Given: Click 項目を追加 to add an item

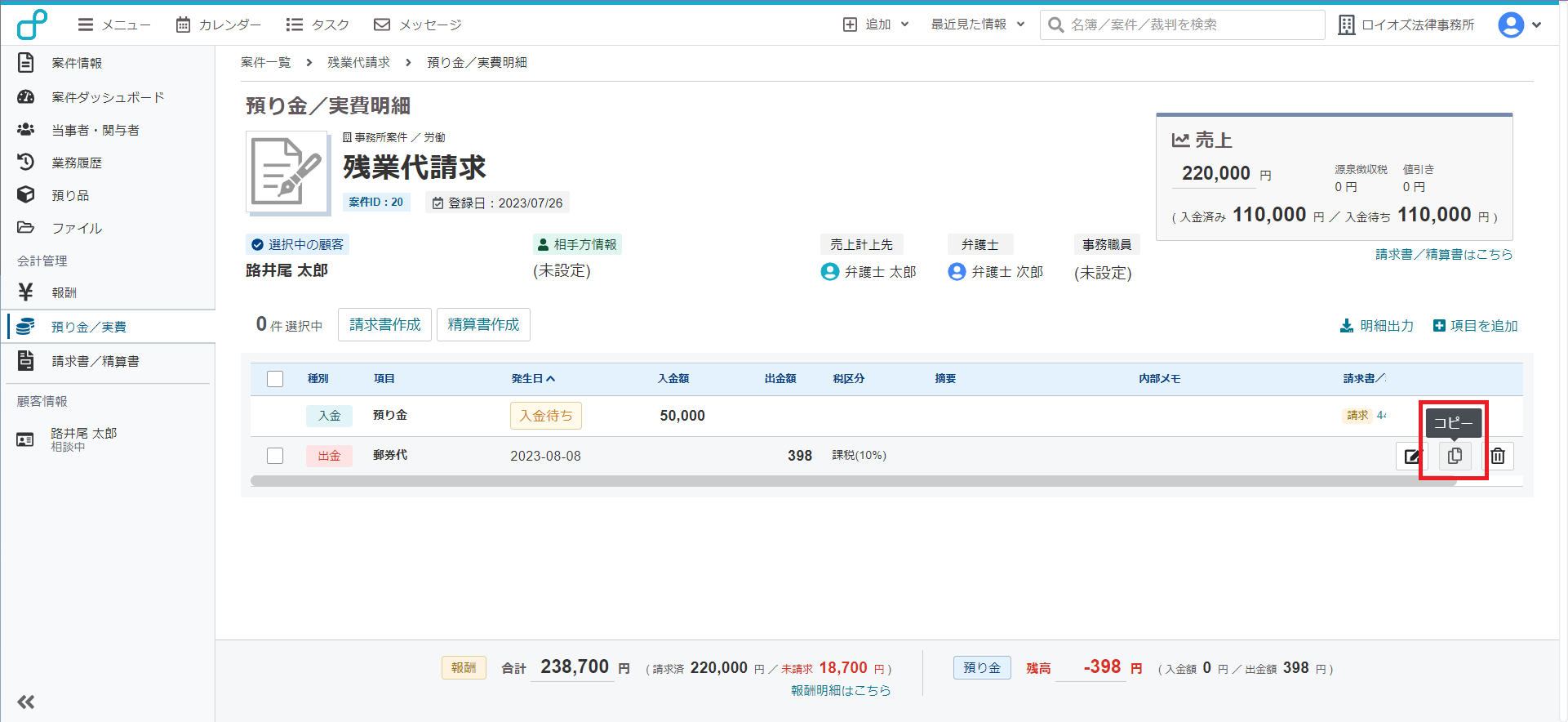Looking at the screenshot, I should [x=1475, y=326].
